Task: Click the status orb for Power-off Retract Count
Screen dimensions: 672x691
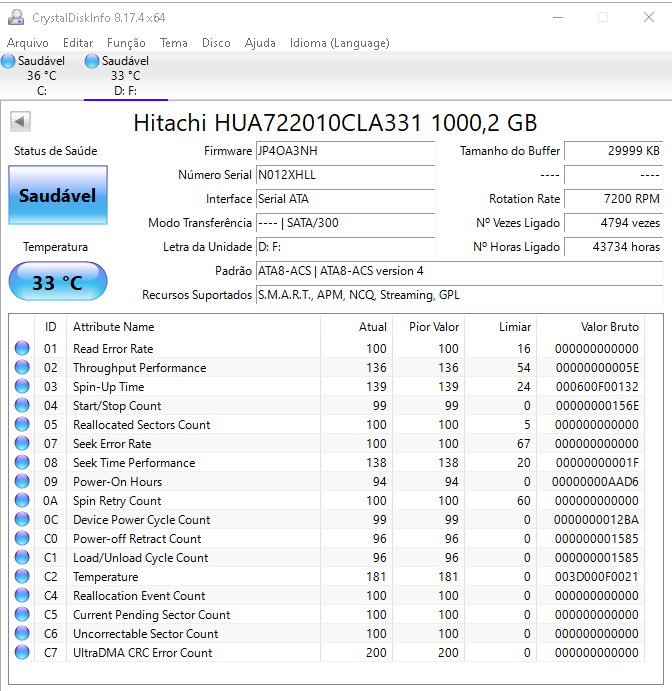Action: click(x=22, y=538)
